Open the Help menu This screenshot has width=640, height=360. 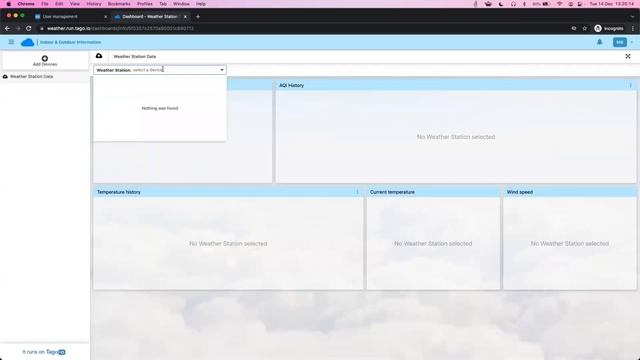click(x=201, y=4)
